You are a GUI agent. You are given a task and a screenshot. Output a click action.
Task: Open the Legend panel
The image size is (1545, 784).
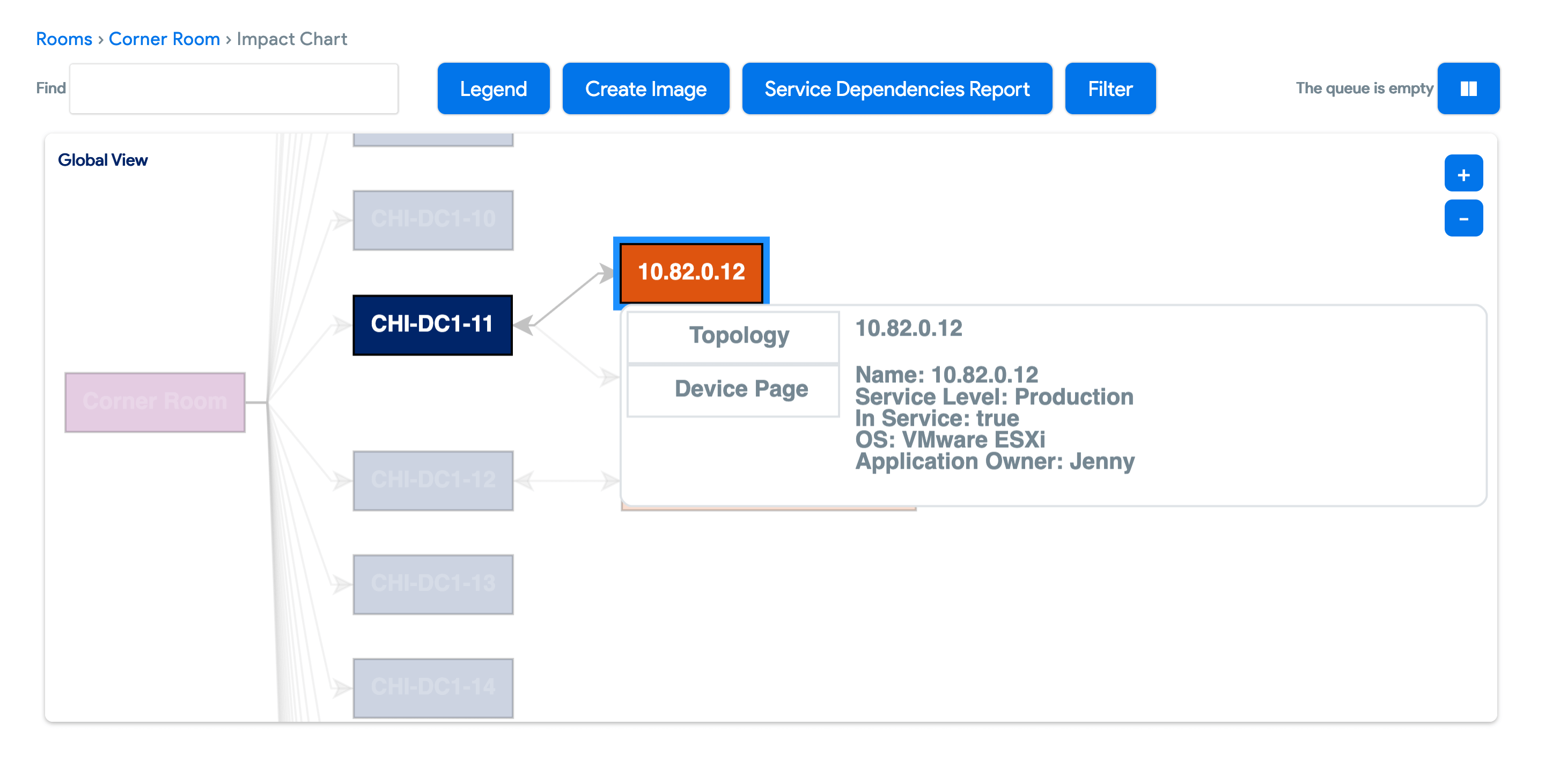coord(493,88)
